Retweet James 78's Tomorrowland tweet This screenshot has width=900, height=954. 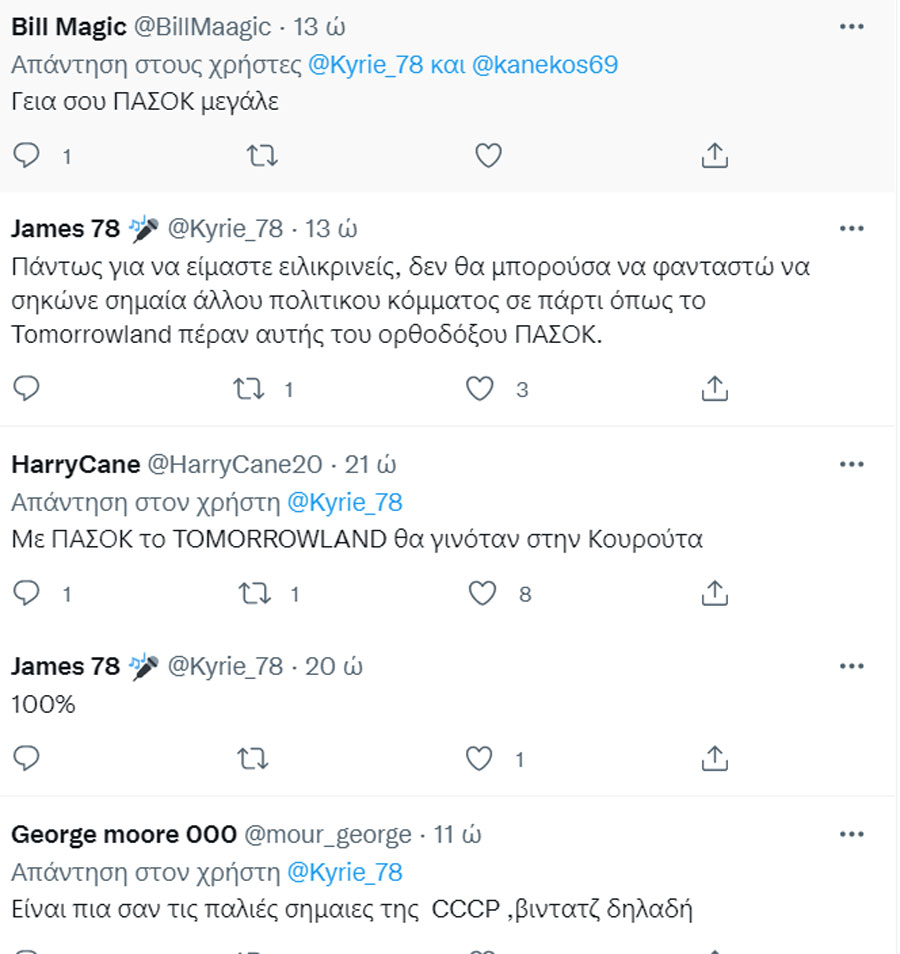click(x=249, y=389)
